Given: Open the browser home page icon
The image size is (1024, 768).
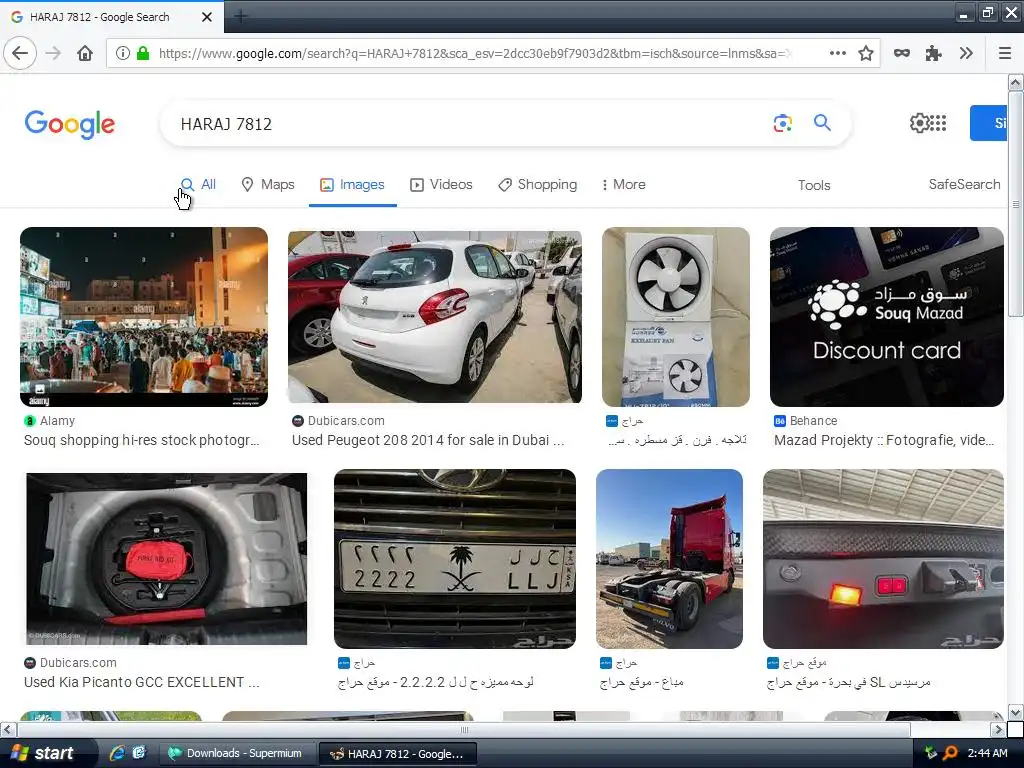Looking at the screenshot, I should pos(85,53).
